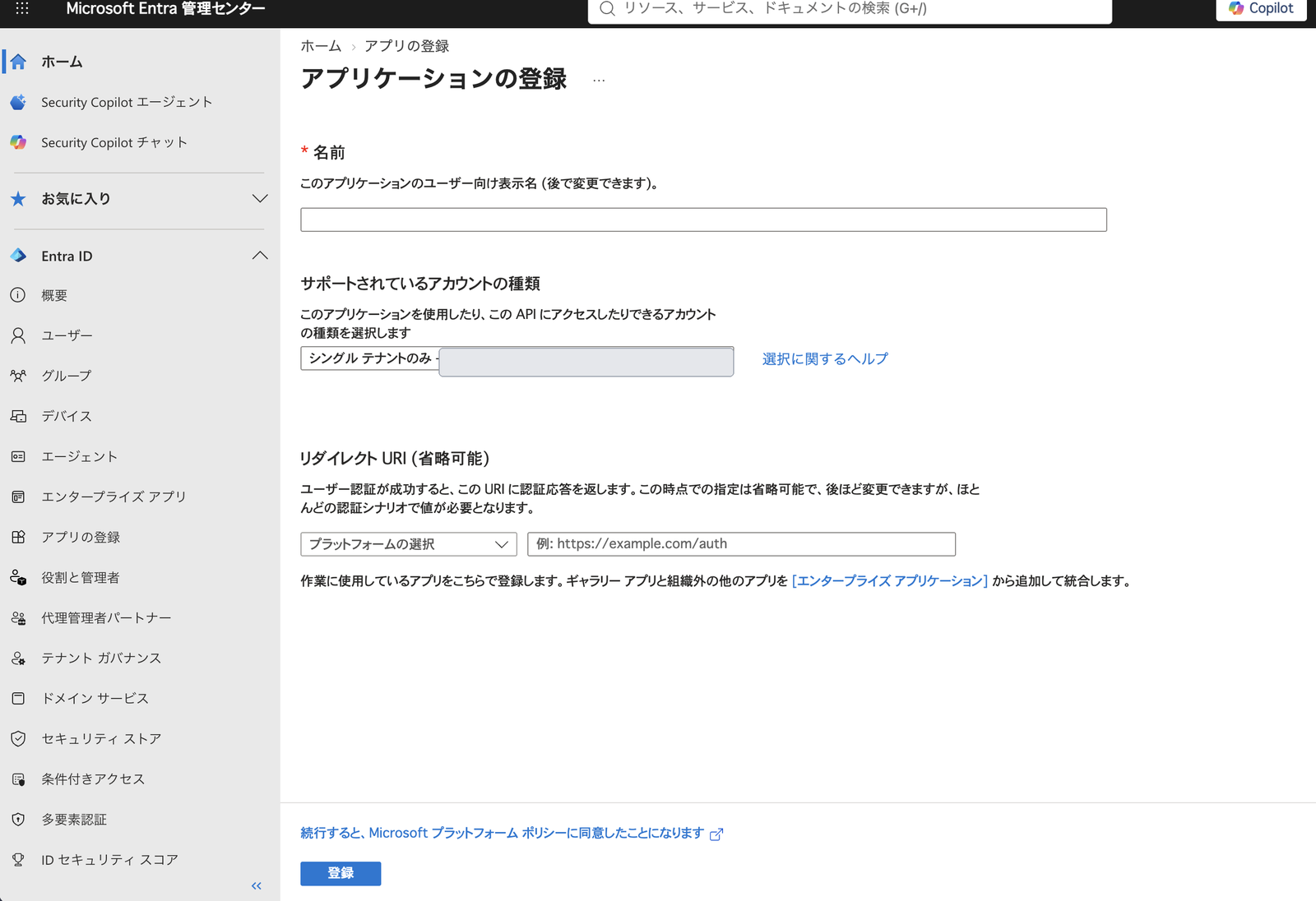Screen dimensions: 1316x901
Task: Click the Security Copilot チャット icon
Action: tap(18, 142)
